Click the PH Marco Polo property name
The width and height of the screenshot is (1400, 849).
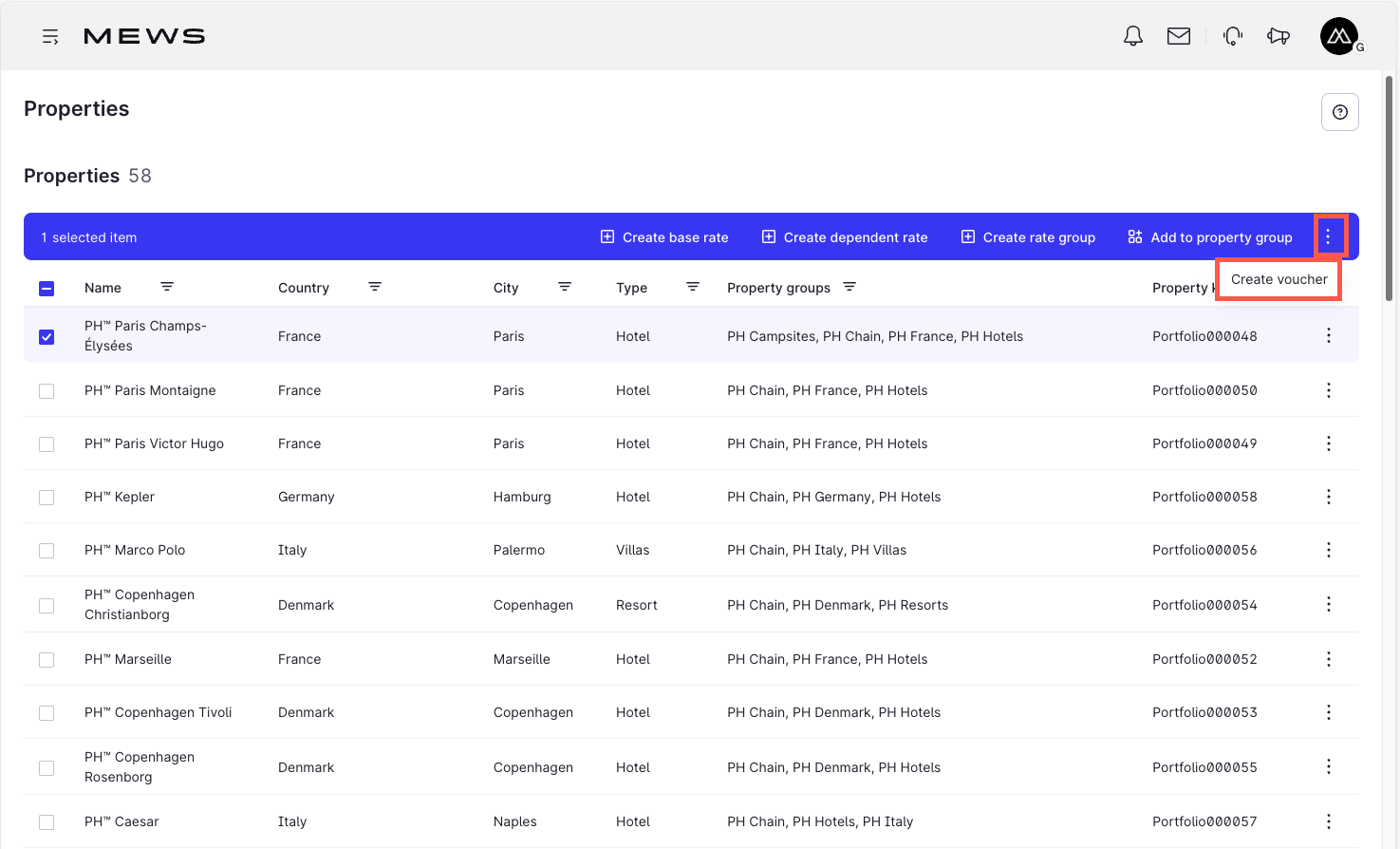point(135,550)
